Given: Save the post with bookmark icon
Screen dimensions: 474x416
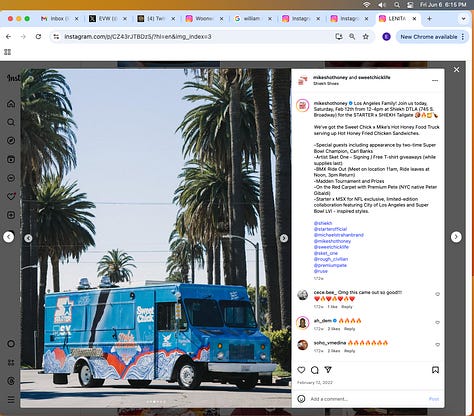Looking at the screenshot, I should pyautogui.click(x=435, y=370).
